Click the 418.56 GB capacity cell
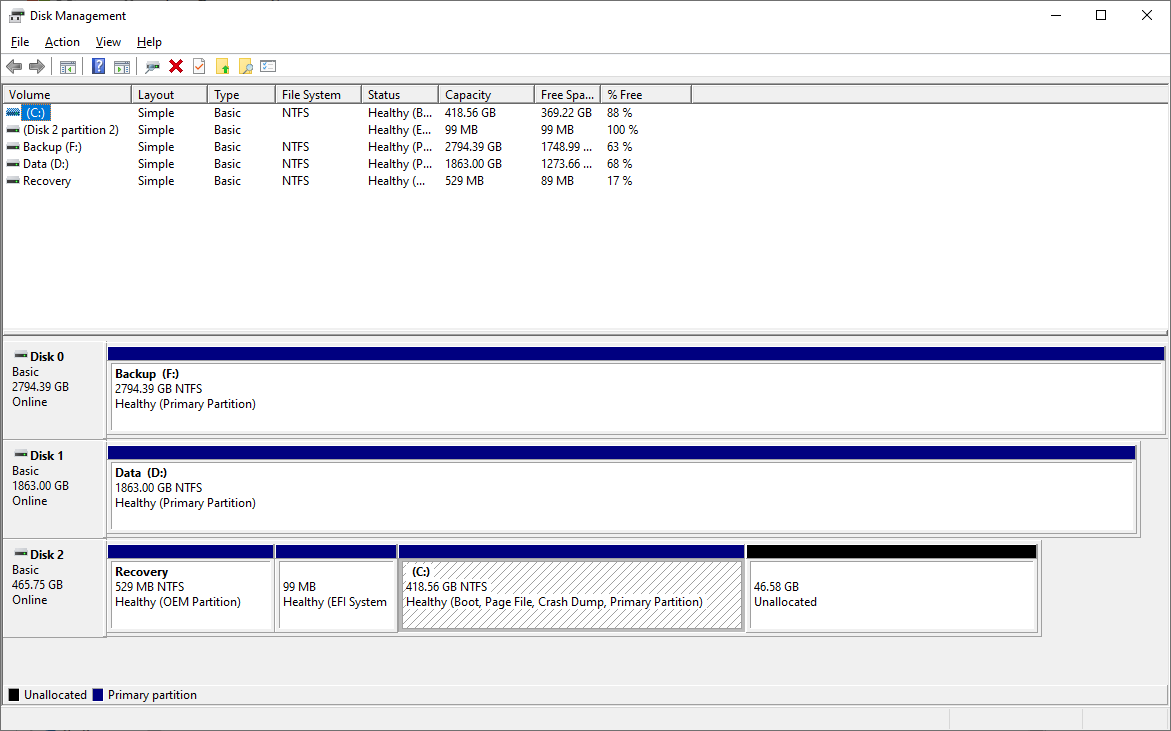The width and height of the screenshot is (1171, 731). [x=470, y=113]
